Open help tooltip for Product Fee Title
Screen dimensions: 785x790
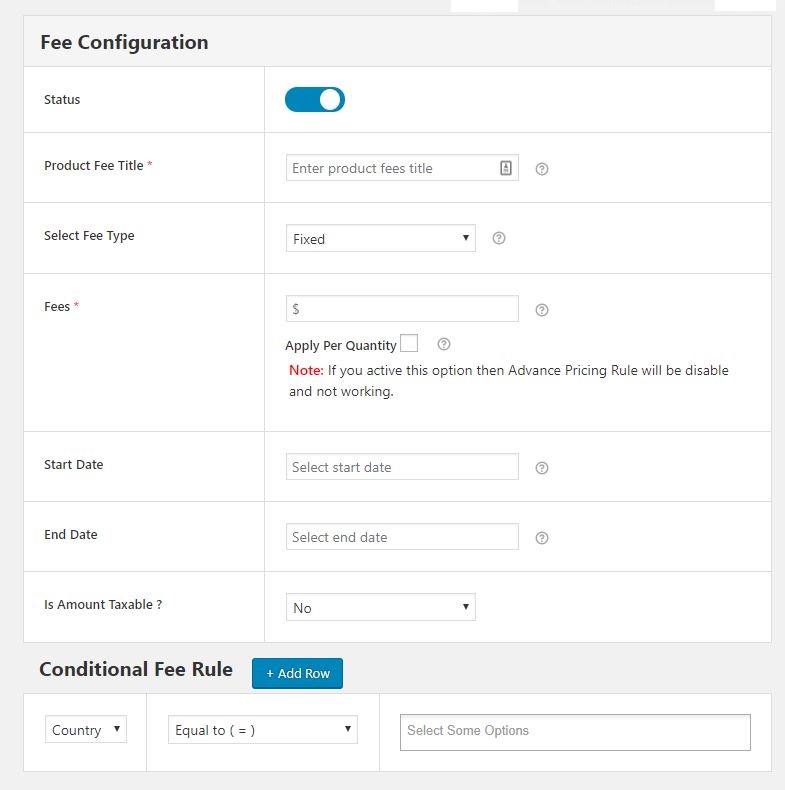pos(542,169)
